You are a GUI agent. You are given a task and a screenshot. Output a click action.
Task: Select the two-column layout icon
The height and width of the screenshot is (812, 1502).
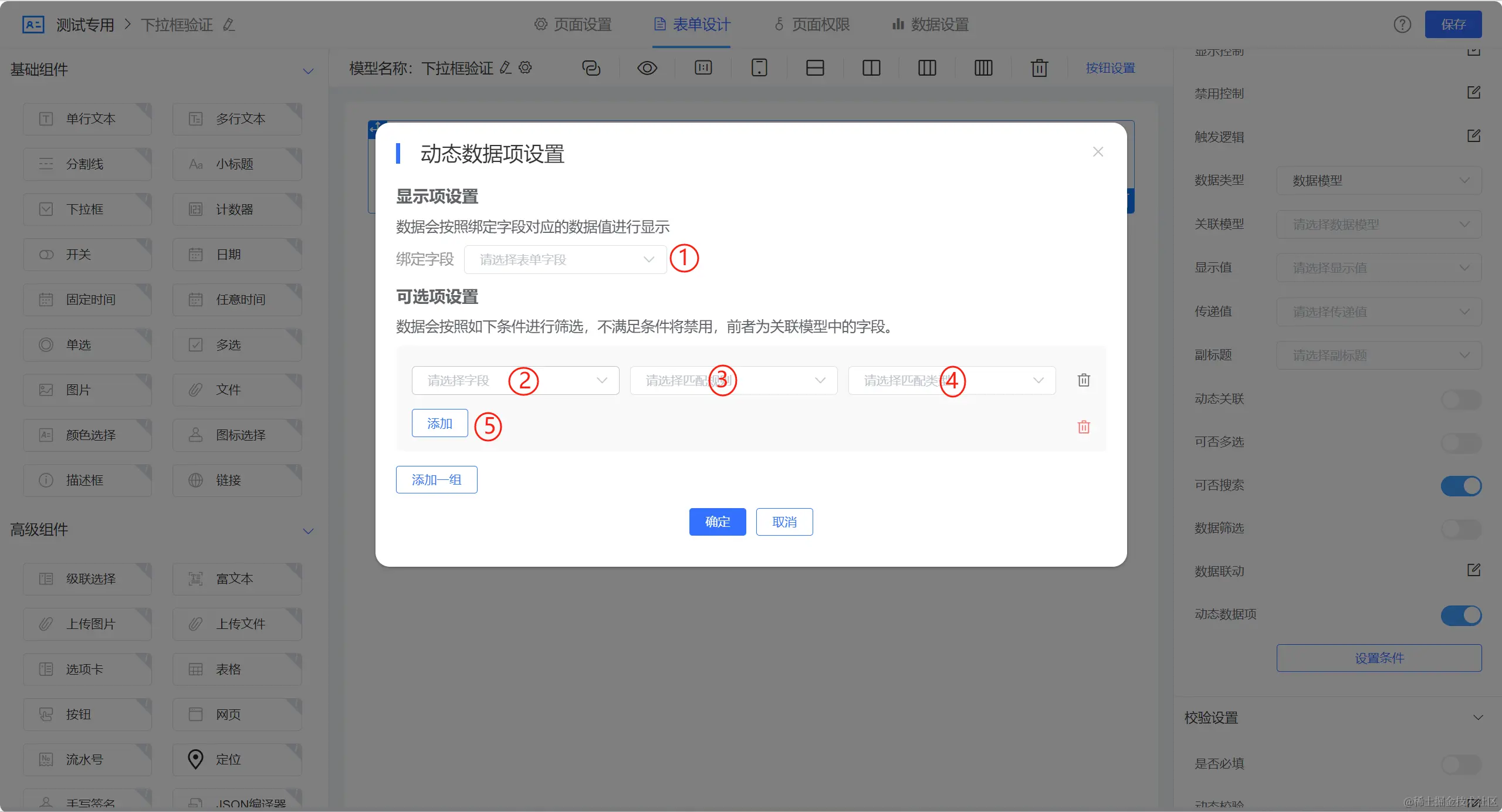(871, 68)
